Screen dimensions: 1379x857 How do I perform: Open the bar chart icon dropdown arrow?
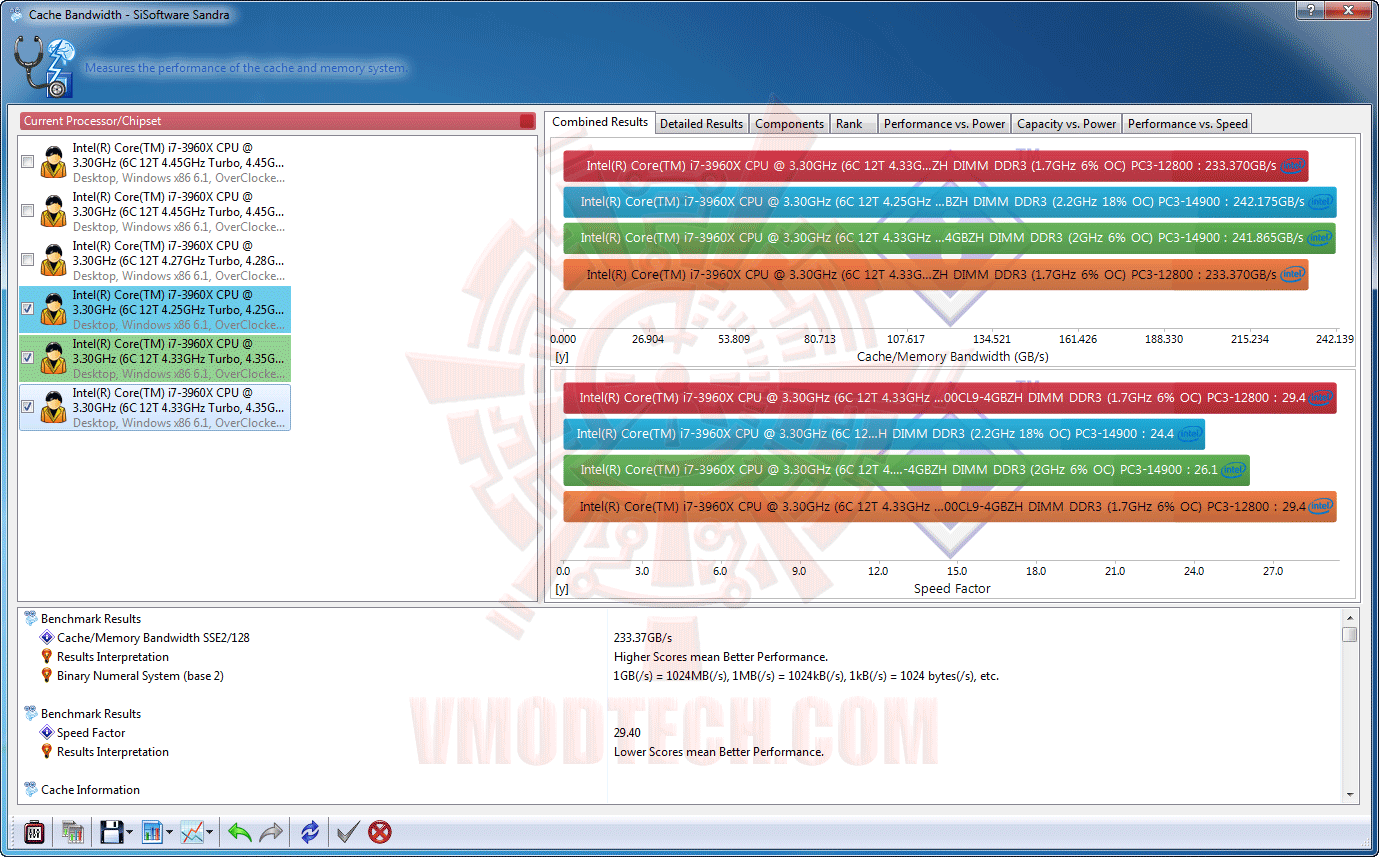[x=169, y=832]
